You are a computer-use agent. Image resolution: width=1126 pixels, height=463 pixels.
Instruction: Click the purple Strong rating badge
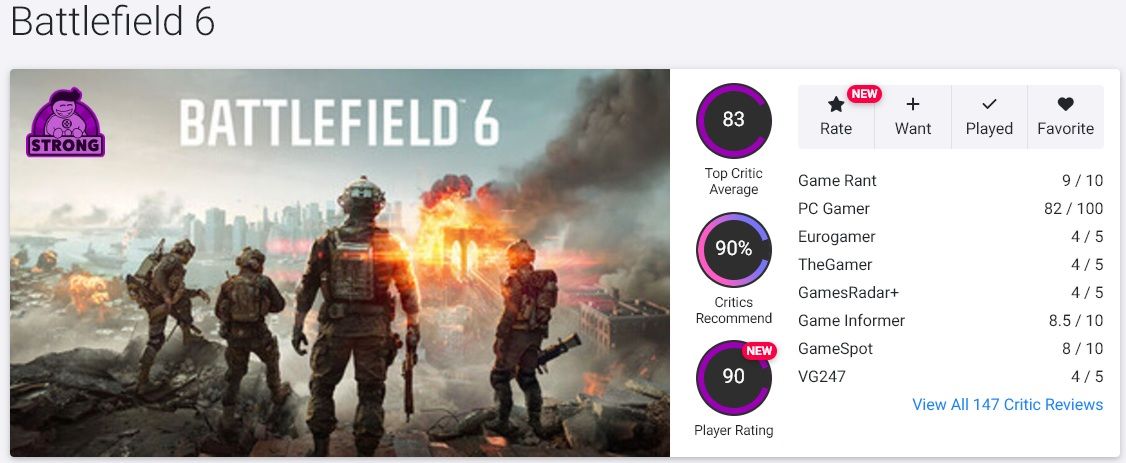(x=65, y=124)
